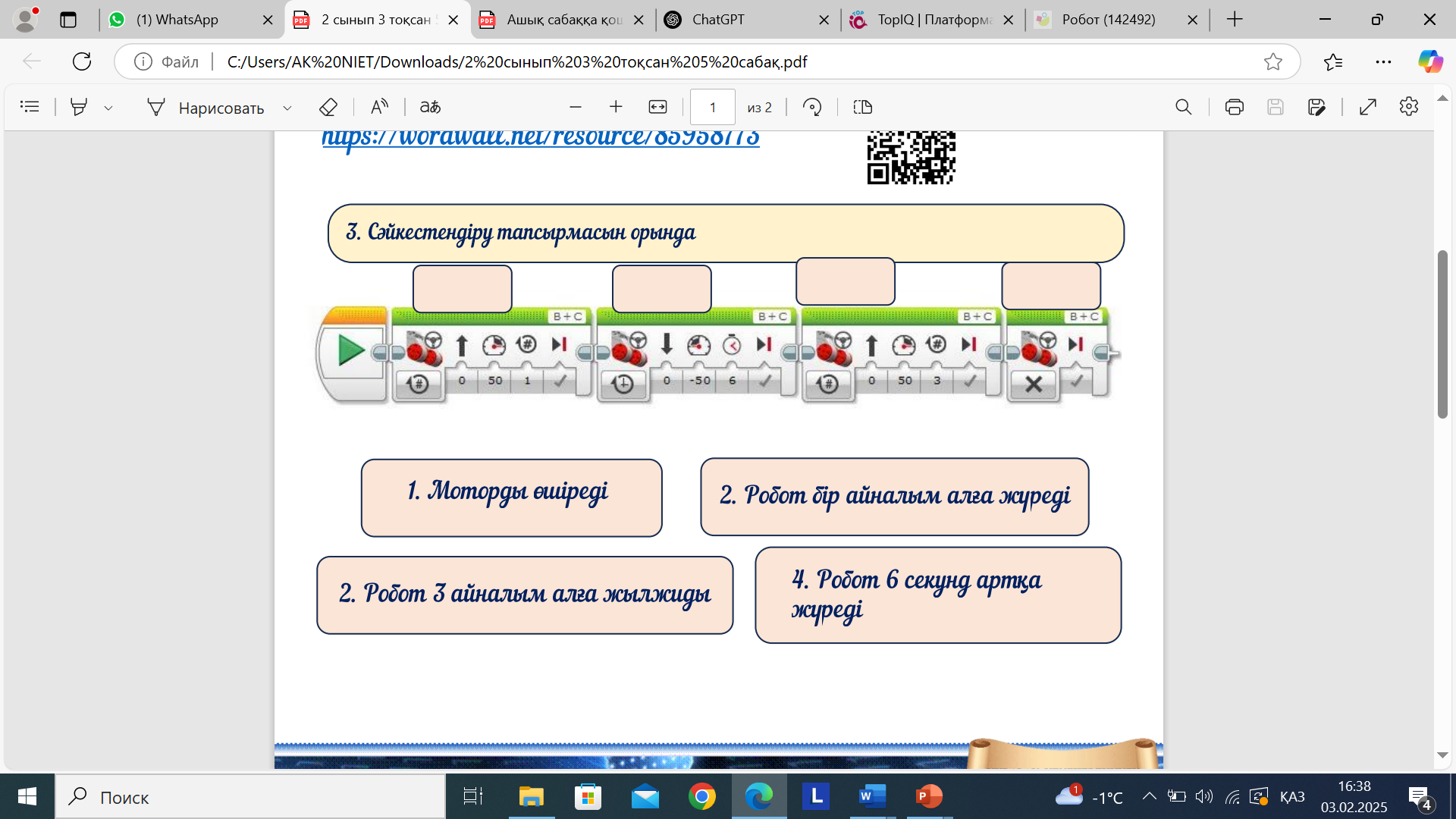Image resolution: width=1456 pixels, height=819 pixels.
Task: Expand the Highlight tool options chevron
Action: click(108, 108)
